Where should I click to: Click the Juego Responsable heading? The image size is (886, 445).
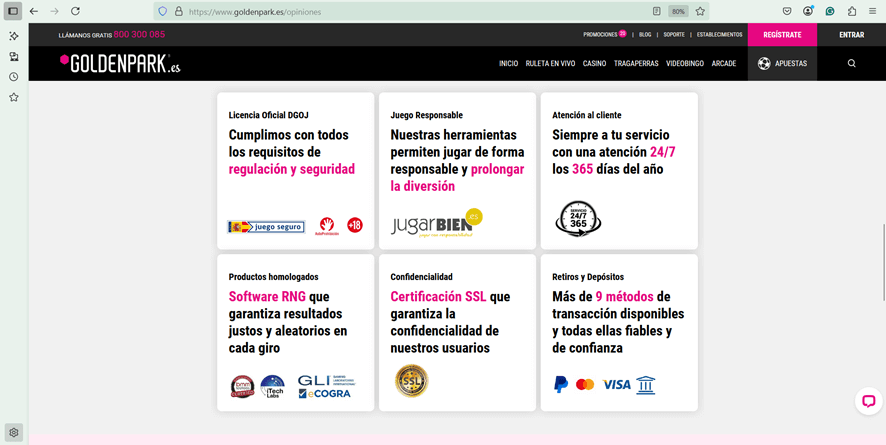[427, 115]
